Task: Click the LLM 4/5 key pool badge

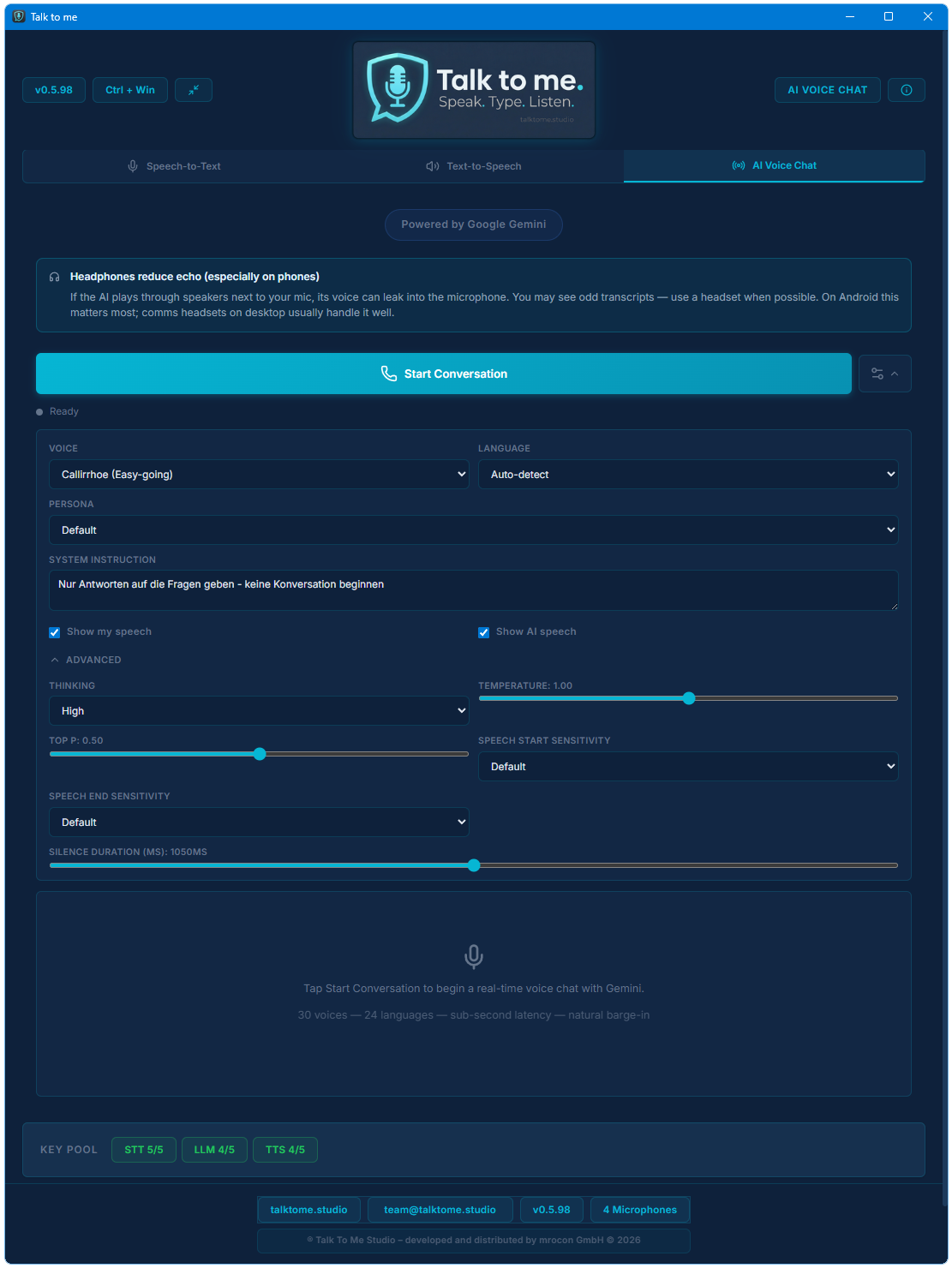Action: pos(214,1150)
